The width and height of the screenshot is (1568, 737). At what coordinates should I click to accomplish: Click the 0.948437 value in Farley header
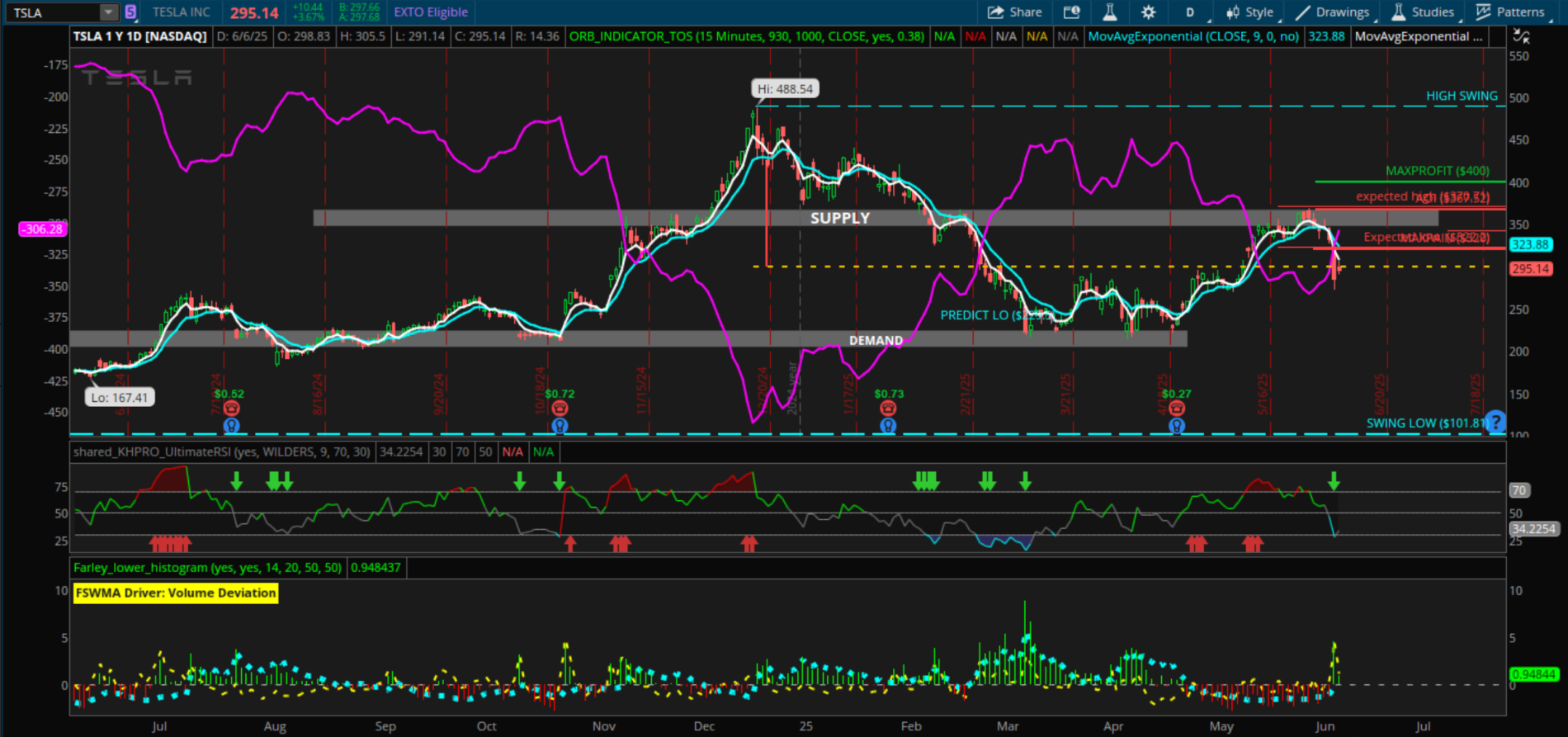coord(375,567)
